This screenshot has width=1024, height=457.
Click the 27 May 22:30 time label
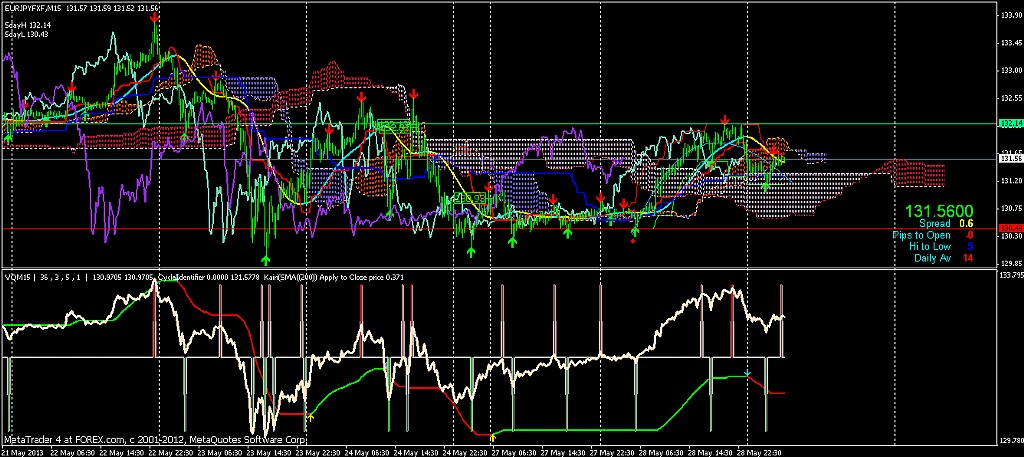click(611, 452)
